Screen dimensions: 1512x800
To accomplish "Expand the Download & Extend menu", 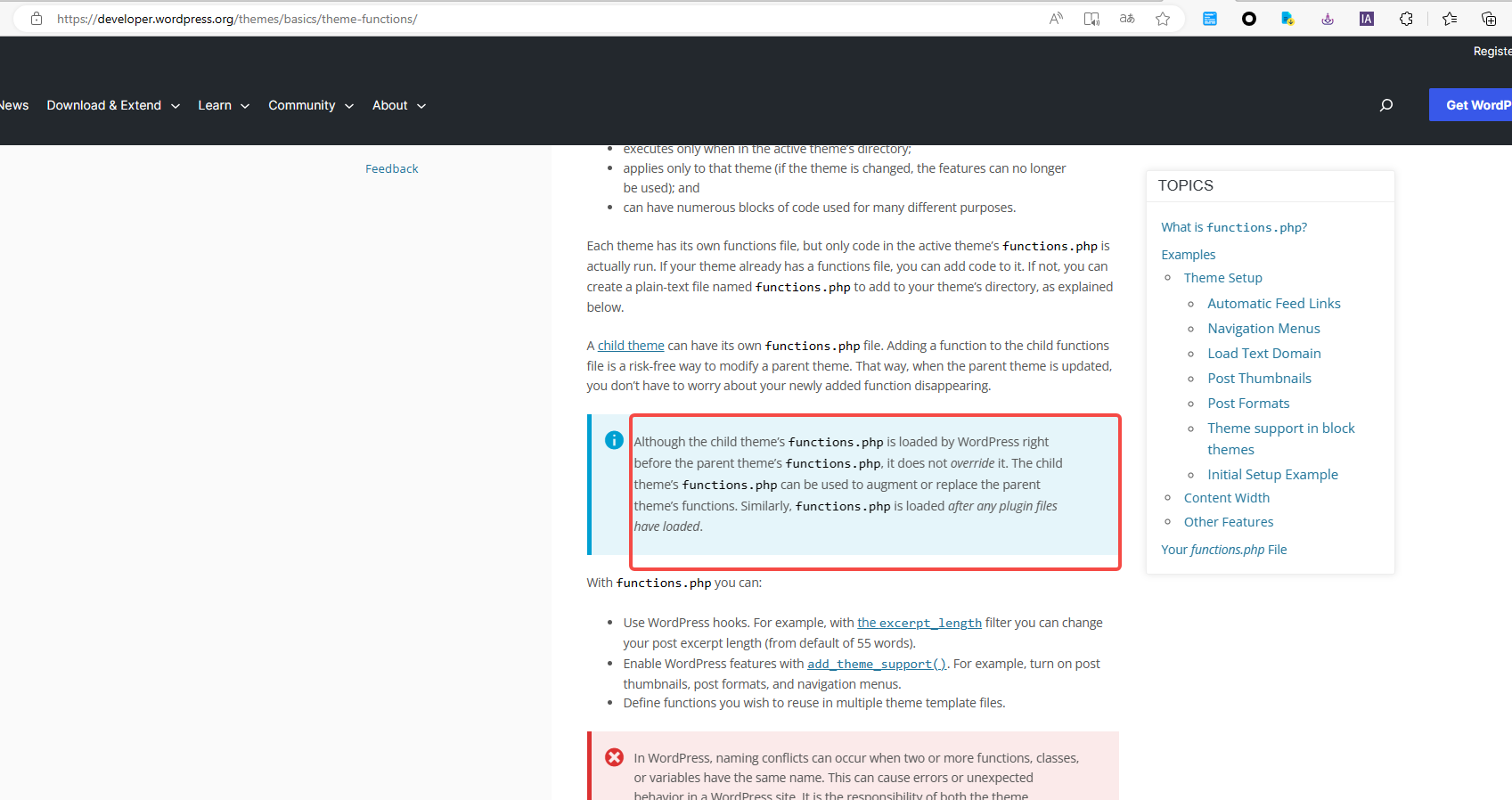I will tap(113, 105).
